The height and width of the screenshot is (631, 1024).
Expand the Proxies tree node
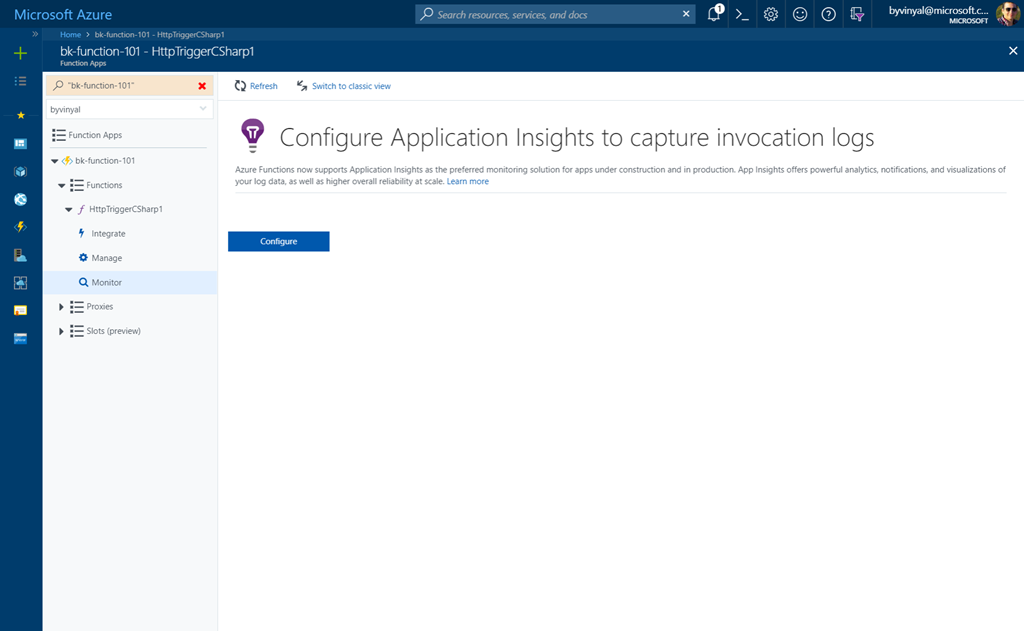[61, 307]
